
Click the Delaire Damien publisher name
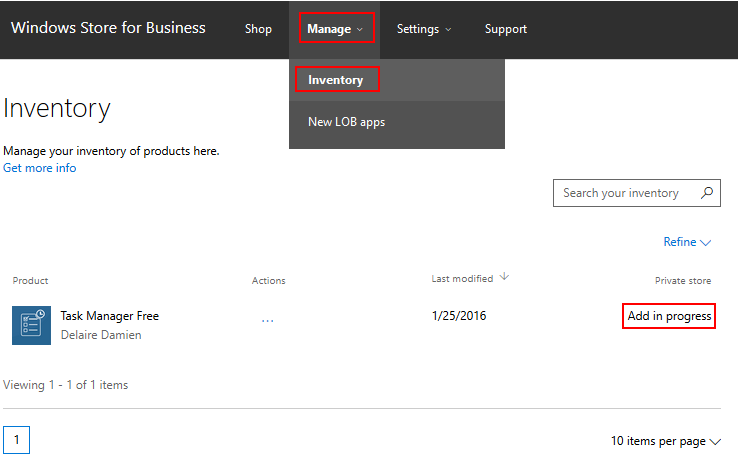(100, 335)
